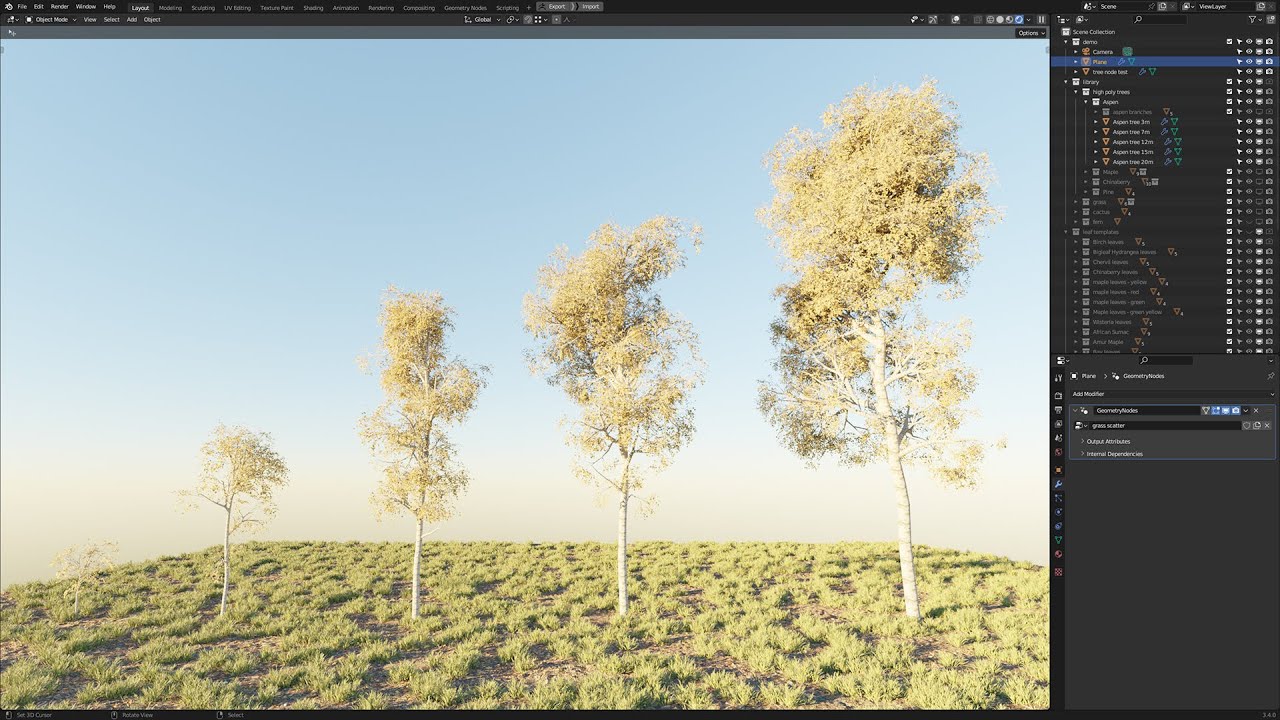Open the Object Constraints tab icon
The width and height of the screenshot is (1280, 720).
pos(1058,526)
